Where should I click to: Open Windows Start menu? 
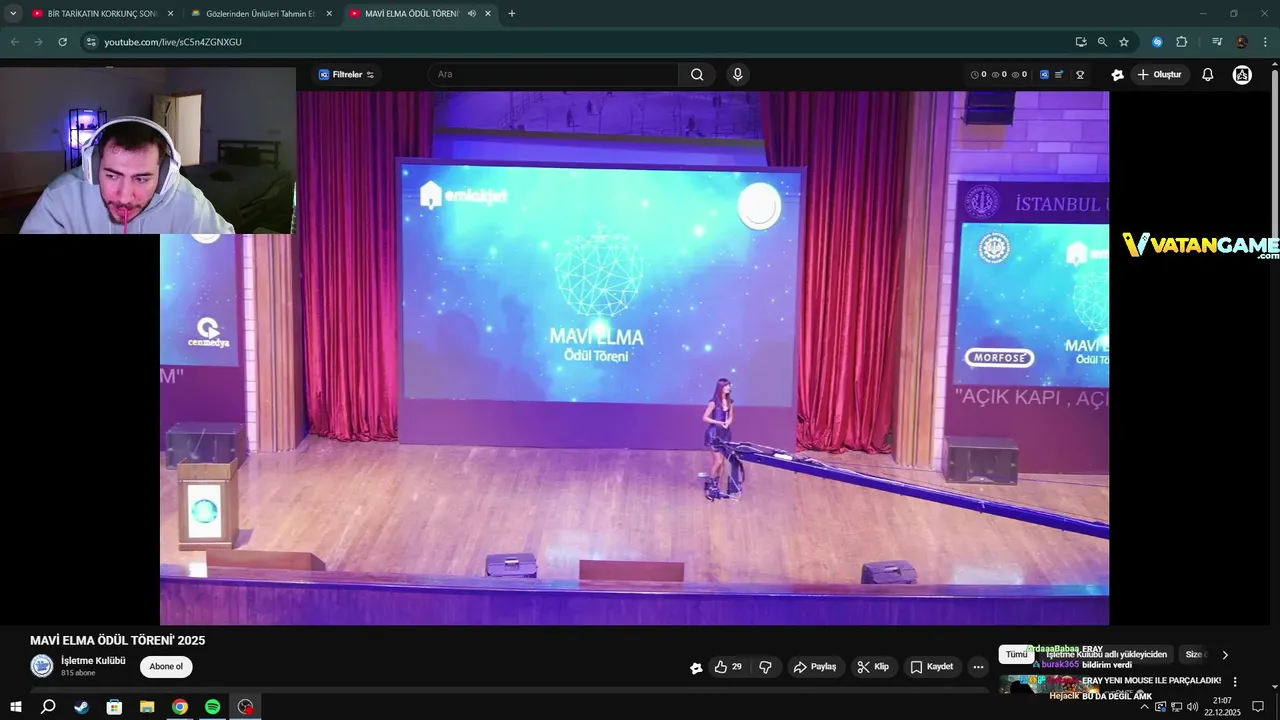[x=16, y=707]
